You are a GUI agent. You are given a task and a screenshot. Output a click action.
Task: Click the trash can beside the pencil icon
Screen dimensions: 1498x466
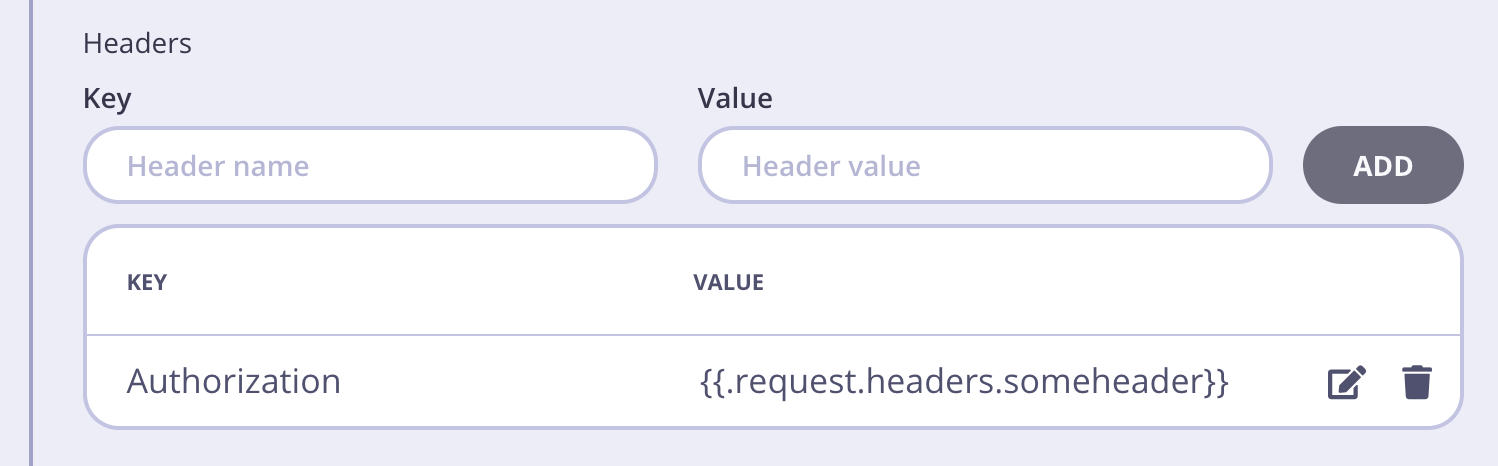click(1416, 383)
